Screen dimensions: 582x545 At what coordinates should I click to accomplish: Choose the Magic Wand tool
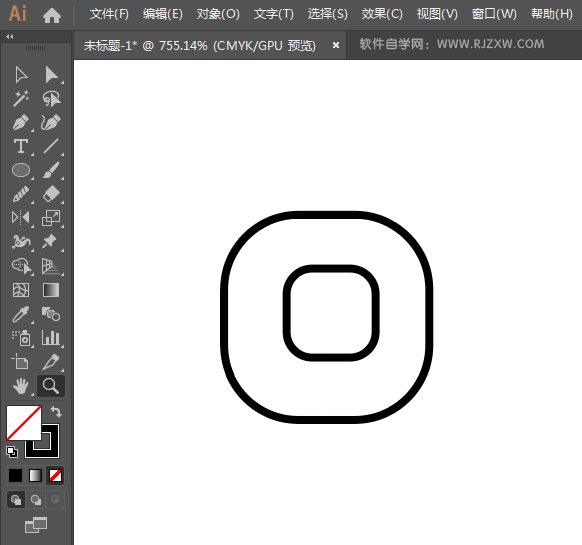[x=21, y=98]
